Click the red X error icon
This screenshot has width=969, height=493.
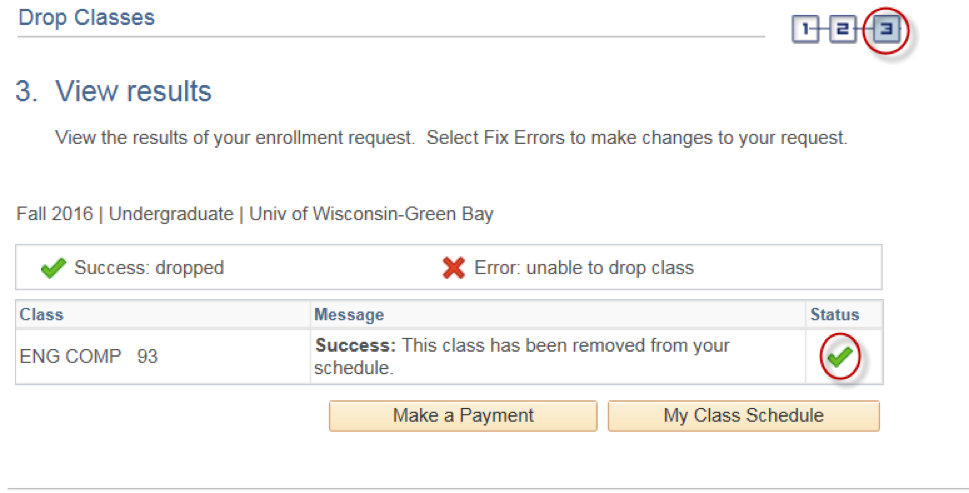[x=454, y=268]
